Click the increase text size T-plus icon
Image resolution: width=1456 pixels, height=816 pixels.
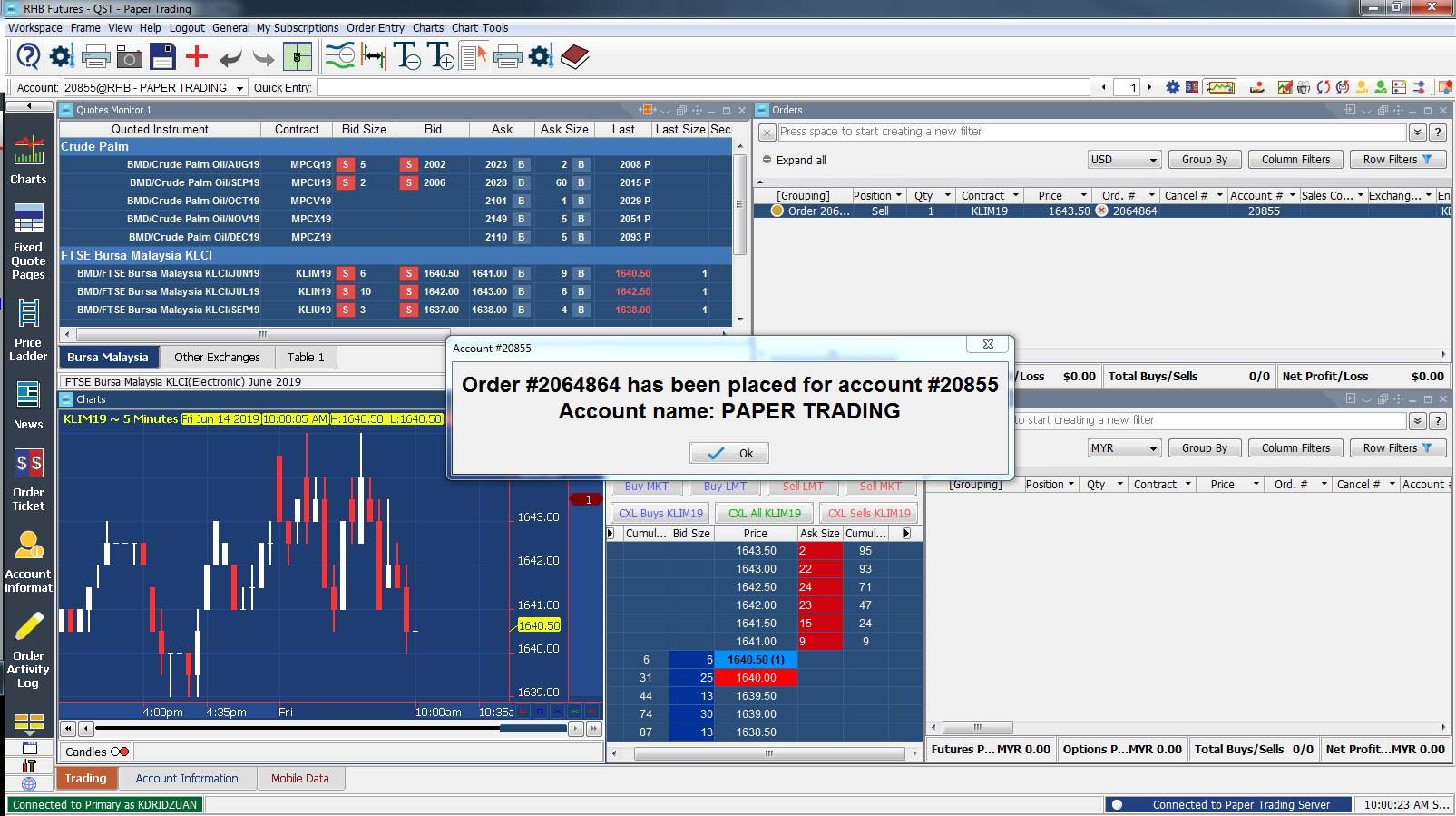point(441,57)
